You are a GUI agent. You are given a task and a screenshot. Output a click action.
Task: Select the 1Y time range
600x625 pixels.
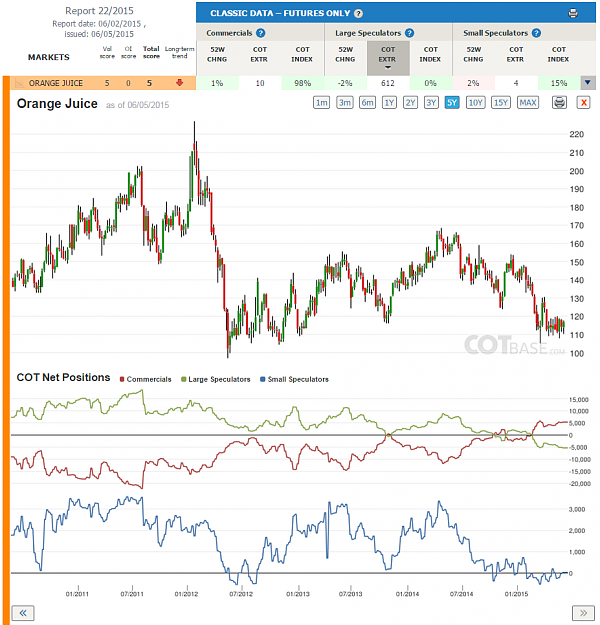pyautogui.click(x=389, y=102)
